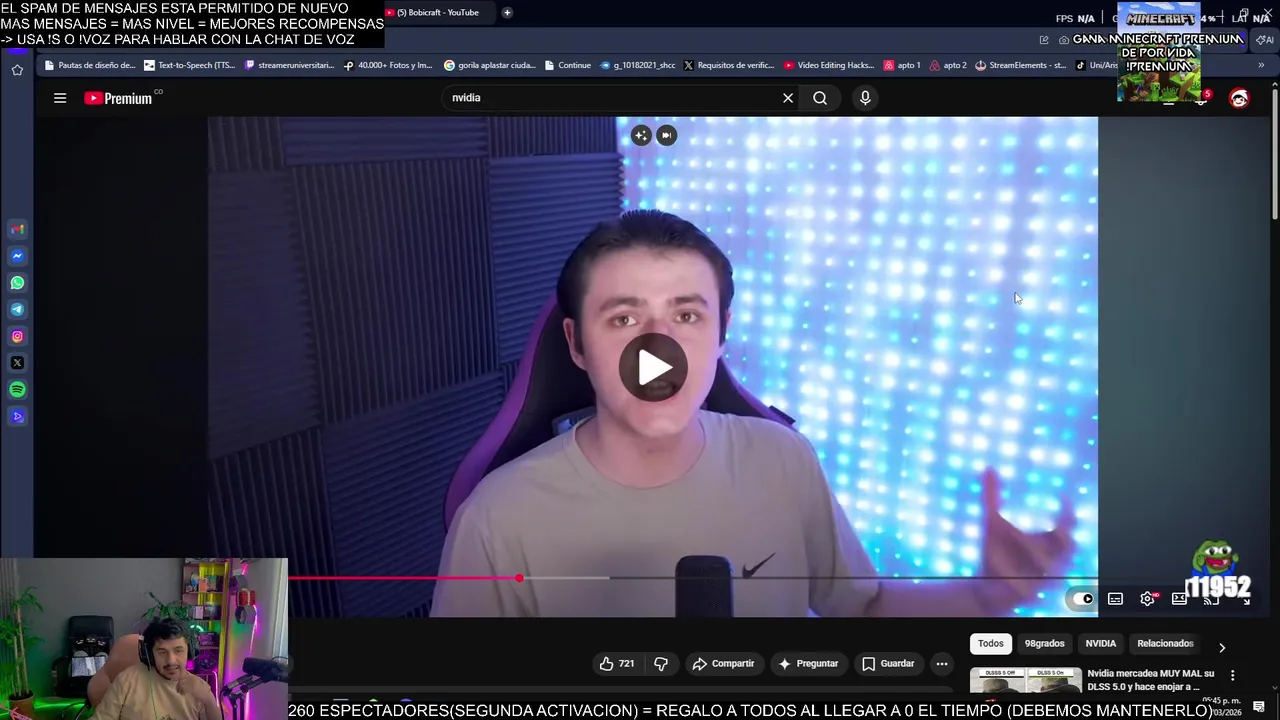Open Gmail from the browser sidebar

pos(17,229)
